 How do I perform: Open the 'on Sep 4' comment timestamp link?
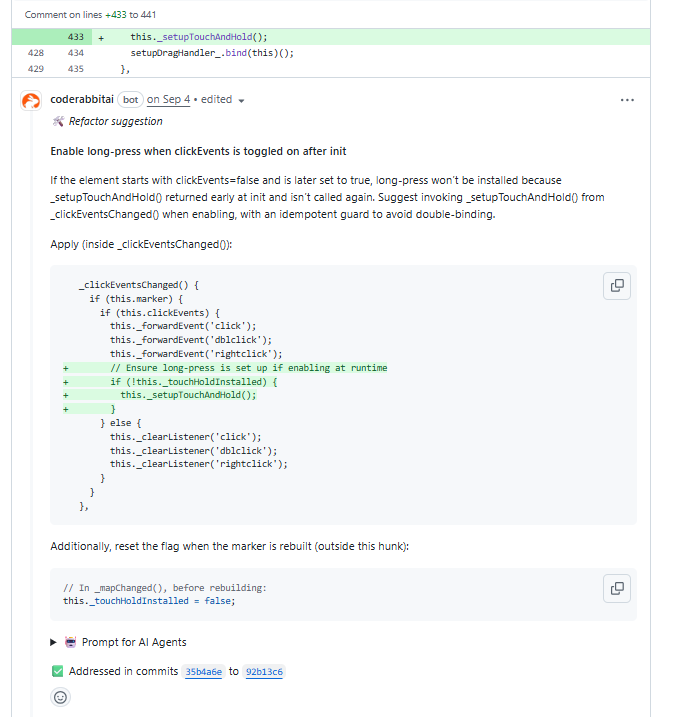click(x=168, y=100)
